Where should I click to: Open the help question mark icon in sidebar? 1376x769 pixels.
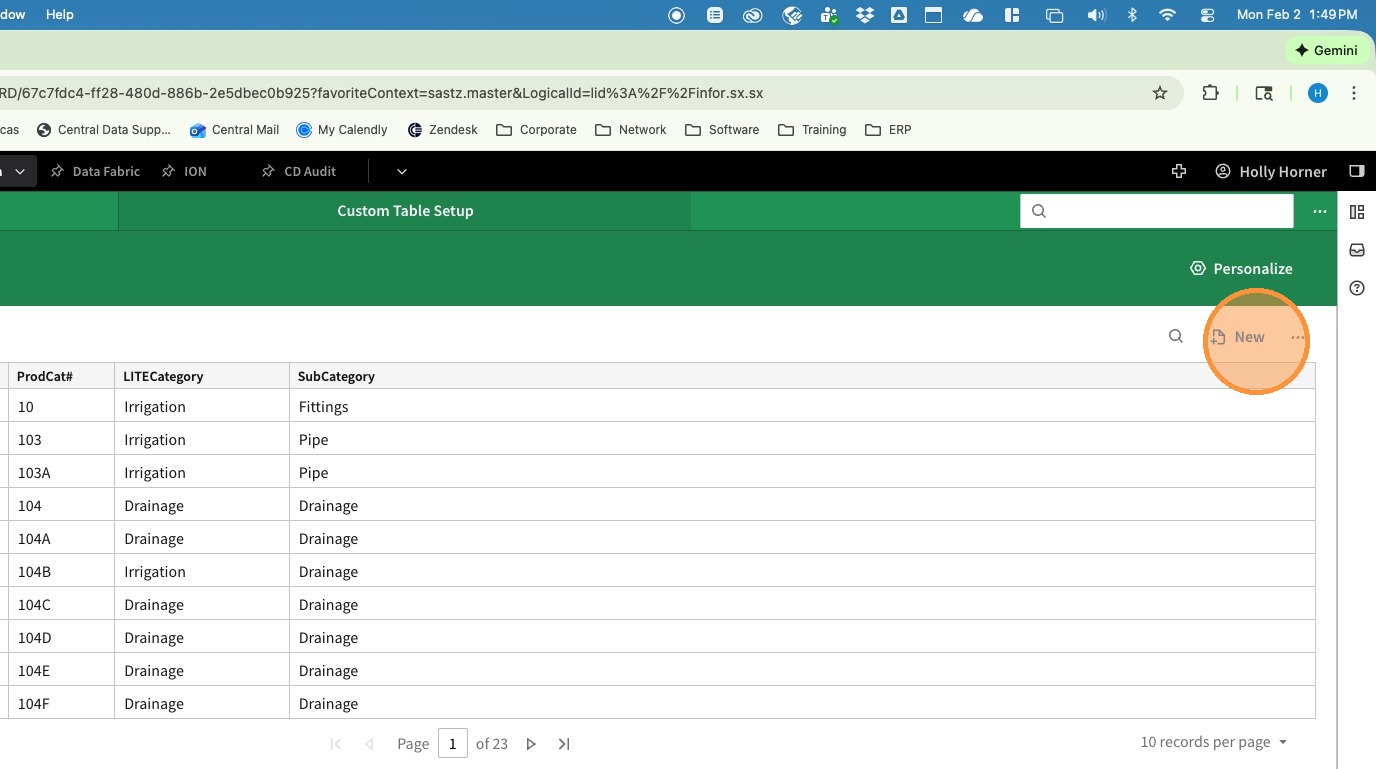1357,288
